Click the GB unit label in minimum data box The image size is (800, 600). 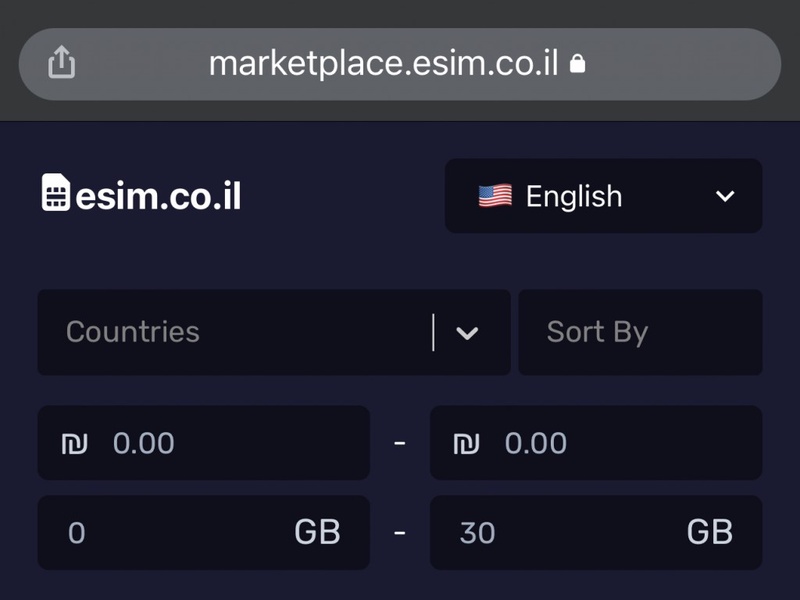[317, 533]
